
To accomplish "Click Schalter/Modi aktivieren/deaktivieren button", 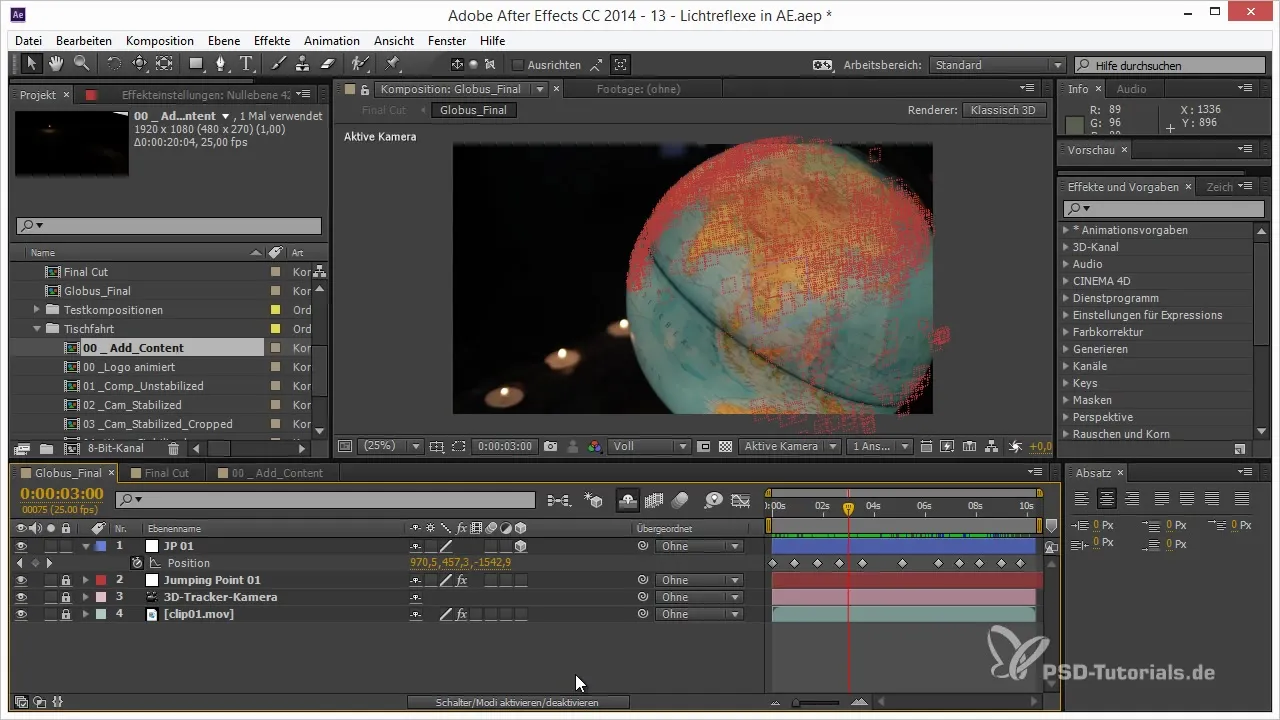I will (518, 703).
